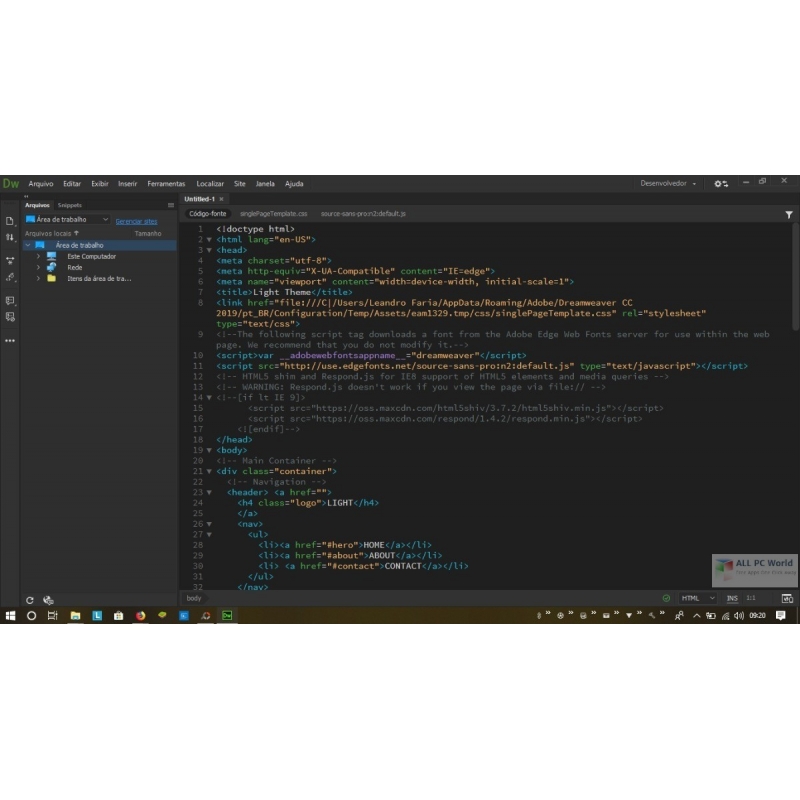Click the real-time preview device icon

(787, 598)
